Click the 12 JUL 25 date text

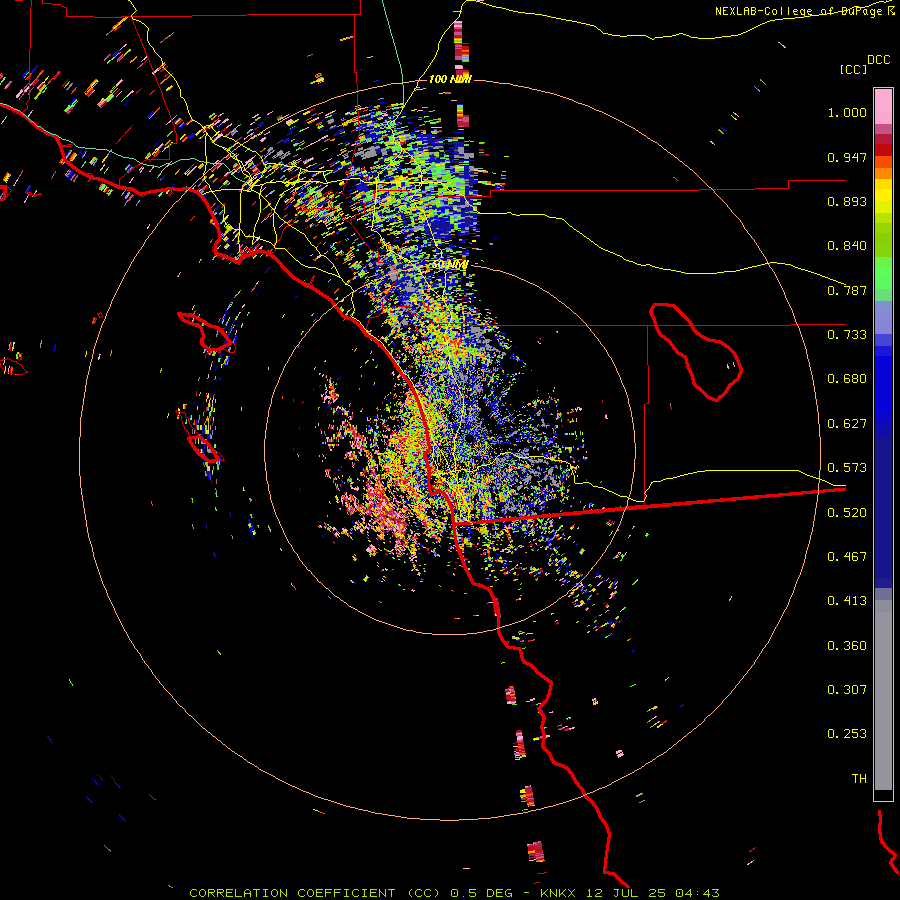pos(626,893)
